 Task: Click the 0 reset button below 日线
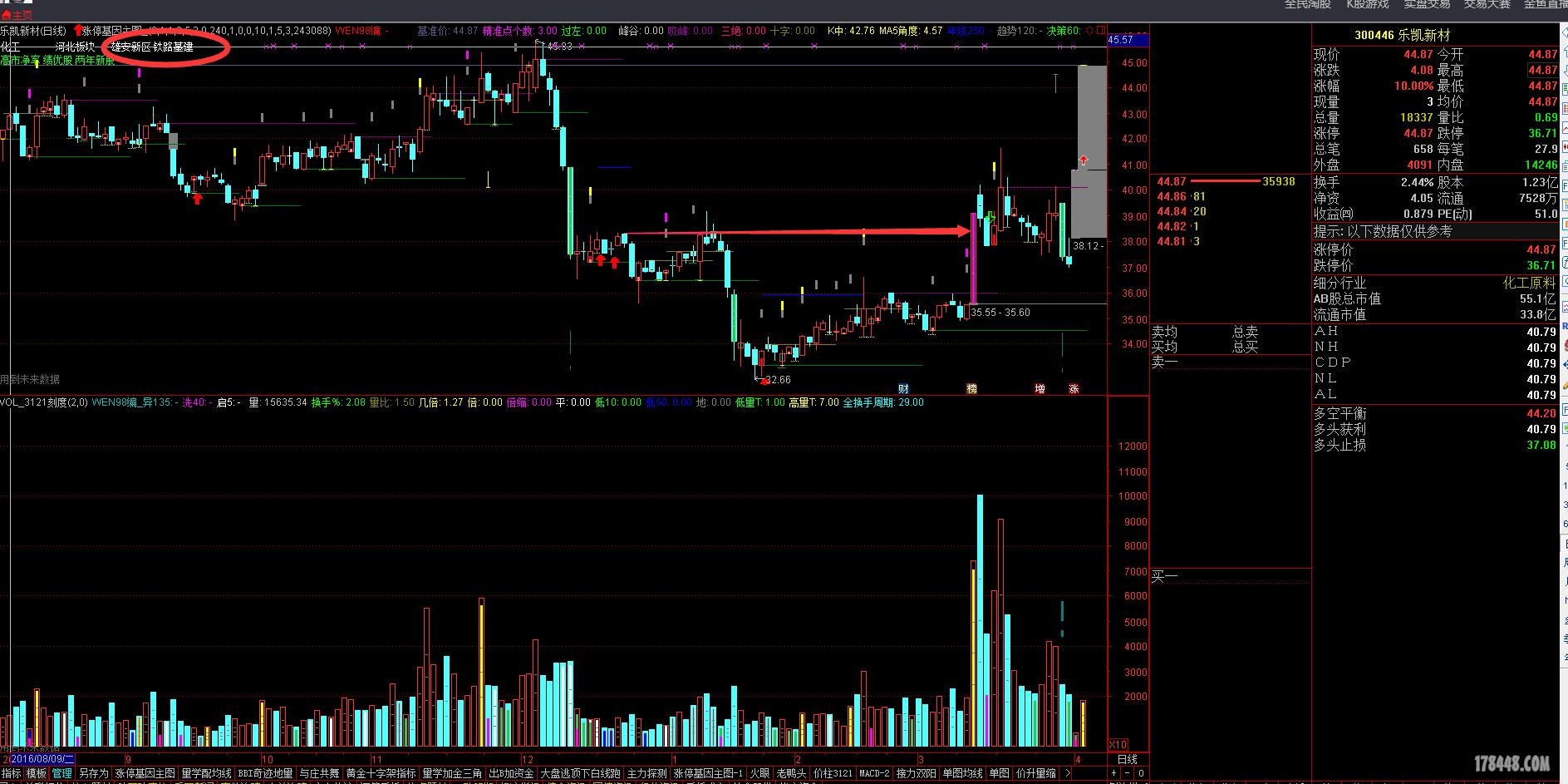click(1141, 773)
